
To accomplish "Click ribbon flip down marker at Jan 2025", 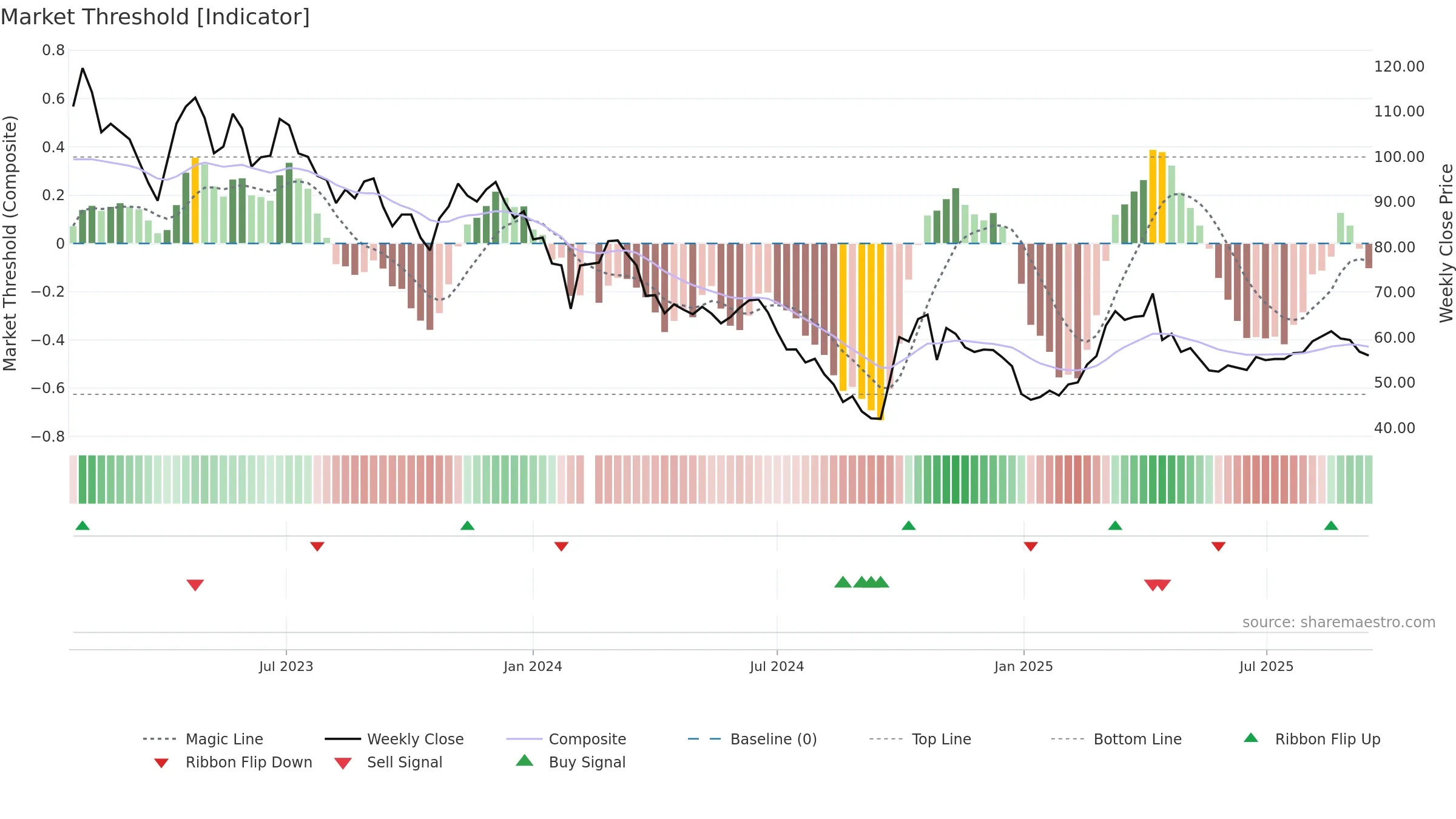I will point(1031,547).
